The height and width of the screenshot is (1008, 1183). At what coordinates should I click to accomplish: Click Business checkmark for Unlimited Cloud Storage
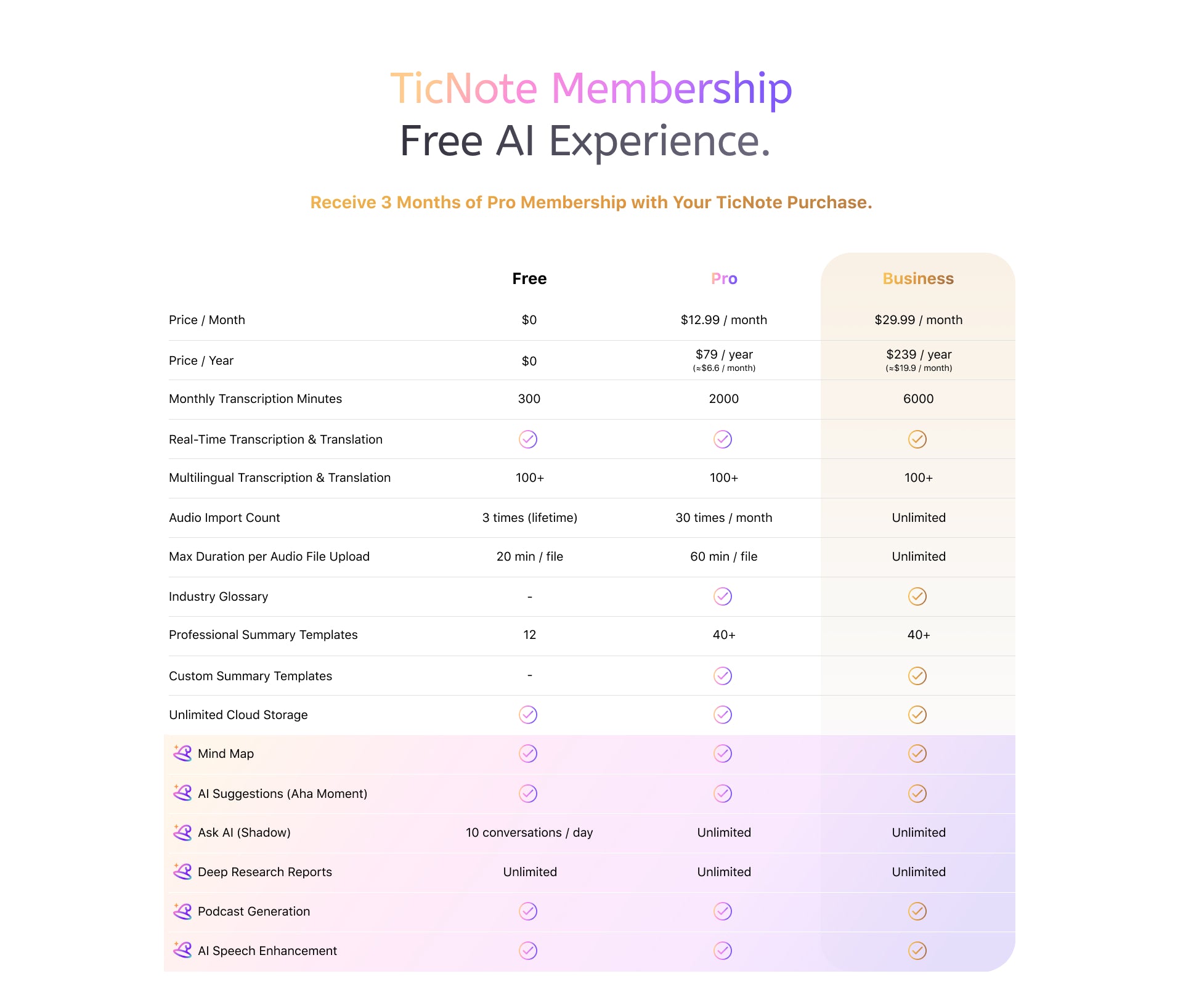tap(917, 715)
